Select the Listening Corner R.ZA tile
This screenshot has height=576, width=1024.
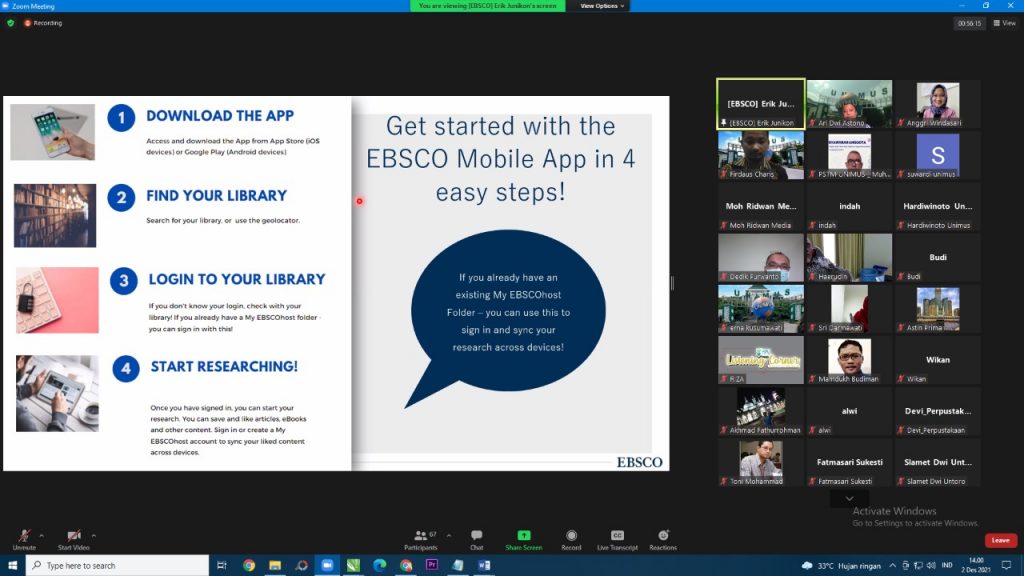click(761, 360)
